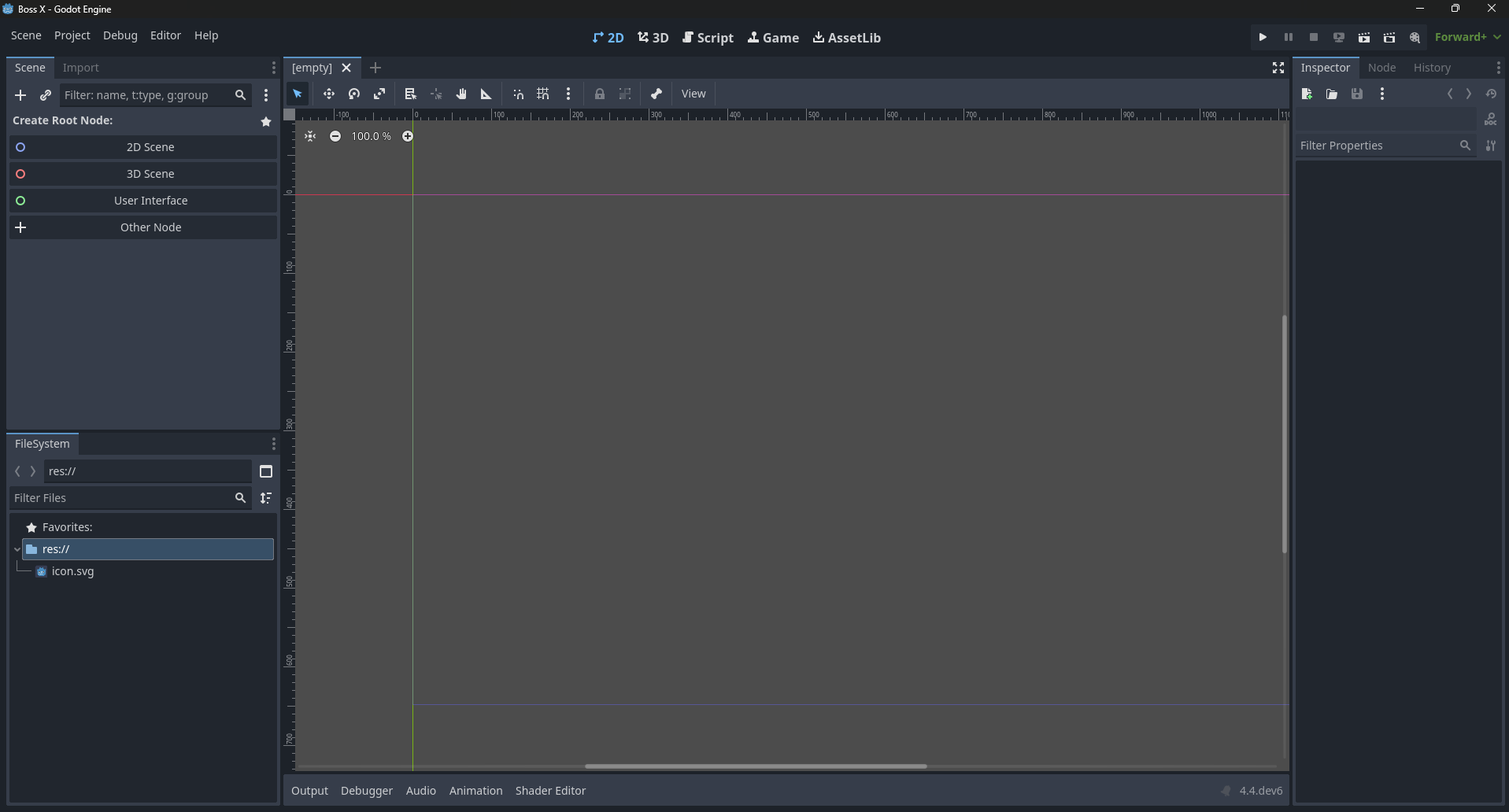
Task: Select the Pan Mode hand tool
Action: (461, 94)
